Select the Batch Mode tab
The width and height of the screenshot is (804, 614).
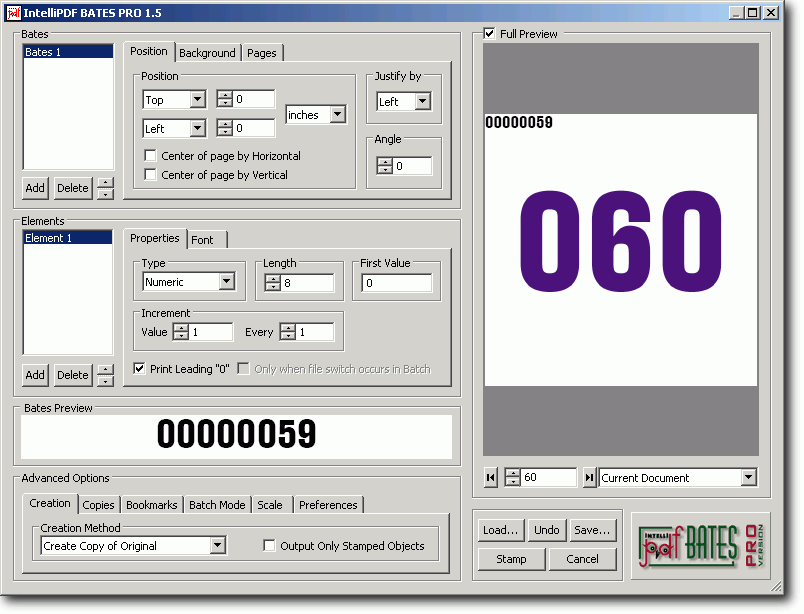pos(217,505)
